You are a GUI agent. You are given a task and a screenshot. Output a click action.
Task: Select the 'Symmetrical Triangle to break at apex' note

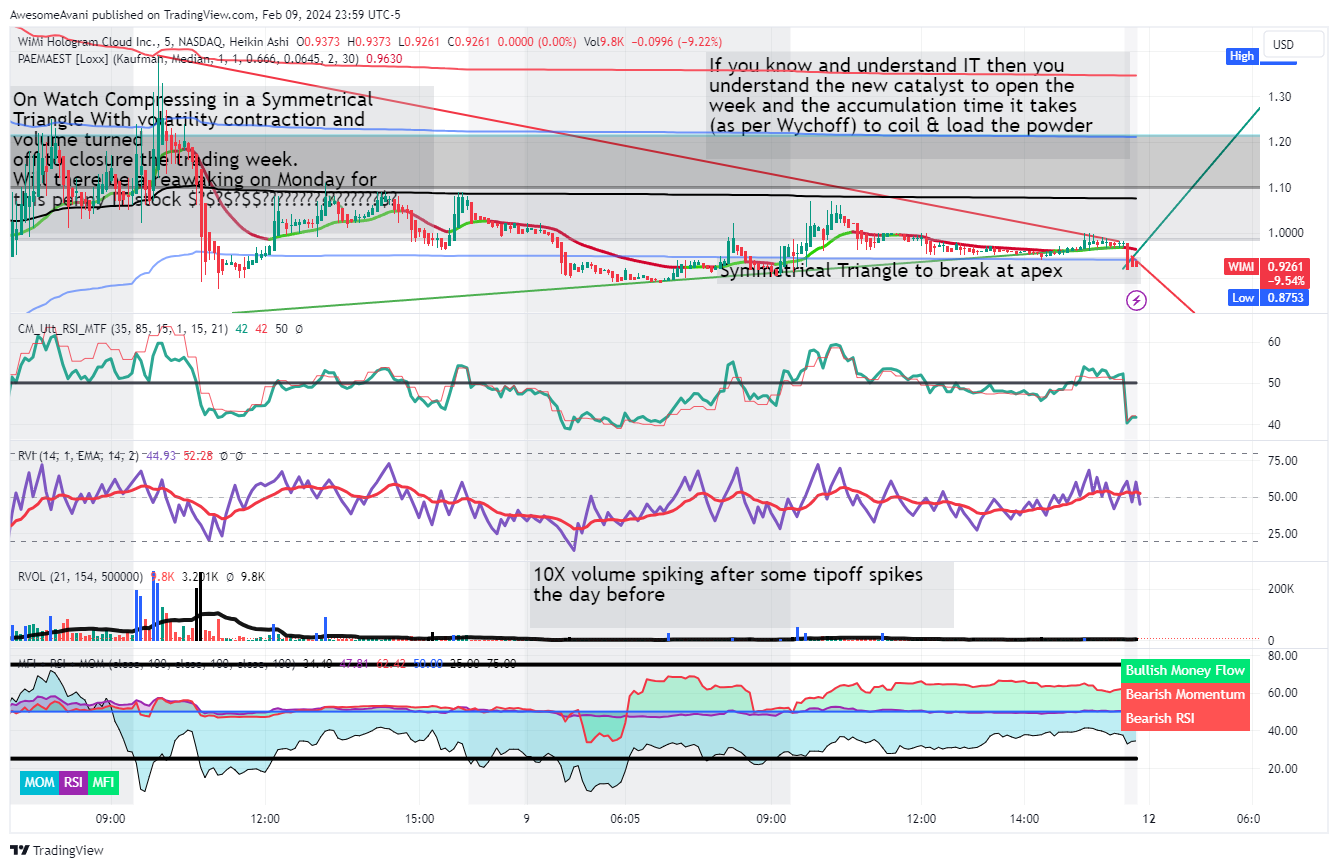[891, 271]
